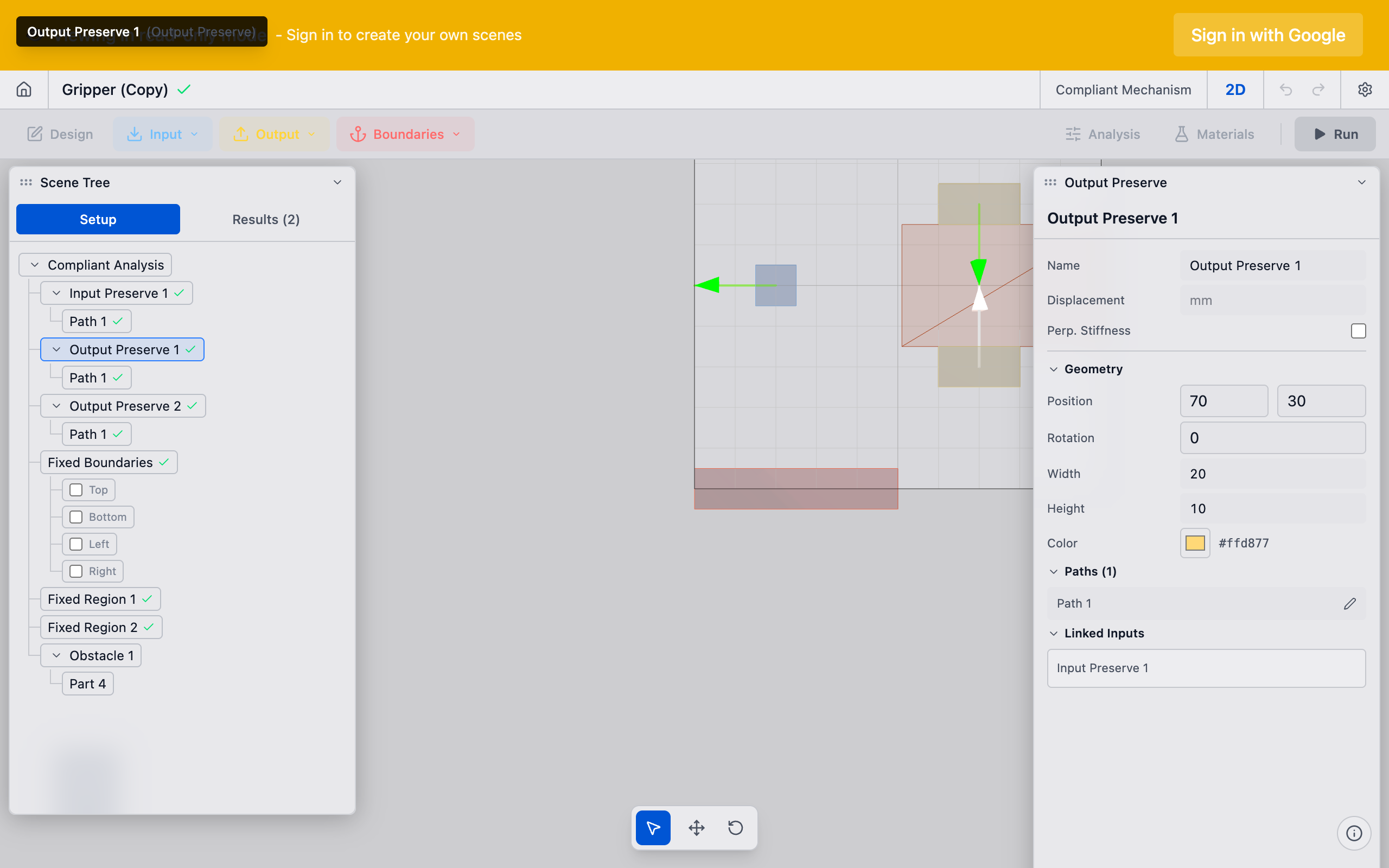Viewport: 1389px width, 868px height.
Task: Click the Displacement mm field
Action: pos(1272,300)
